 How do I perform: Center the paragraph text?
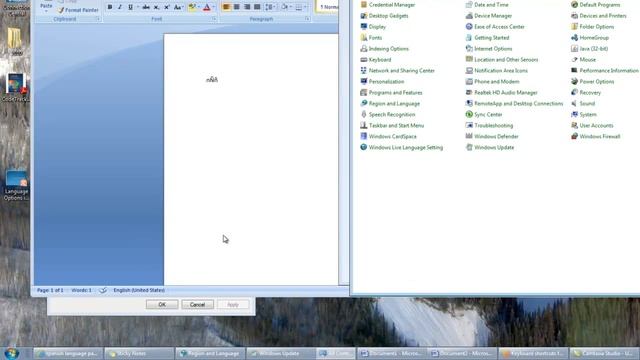coord(237,7)
